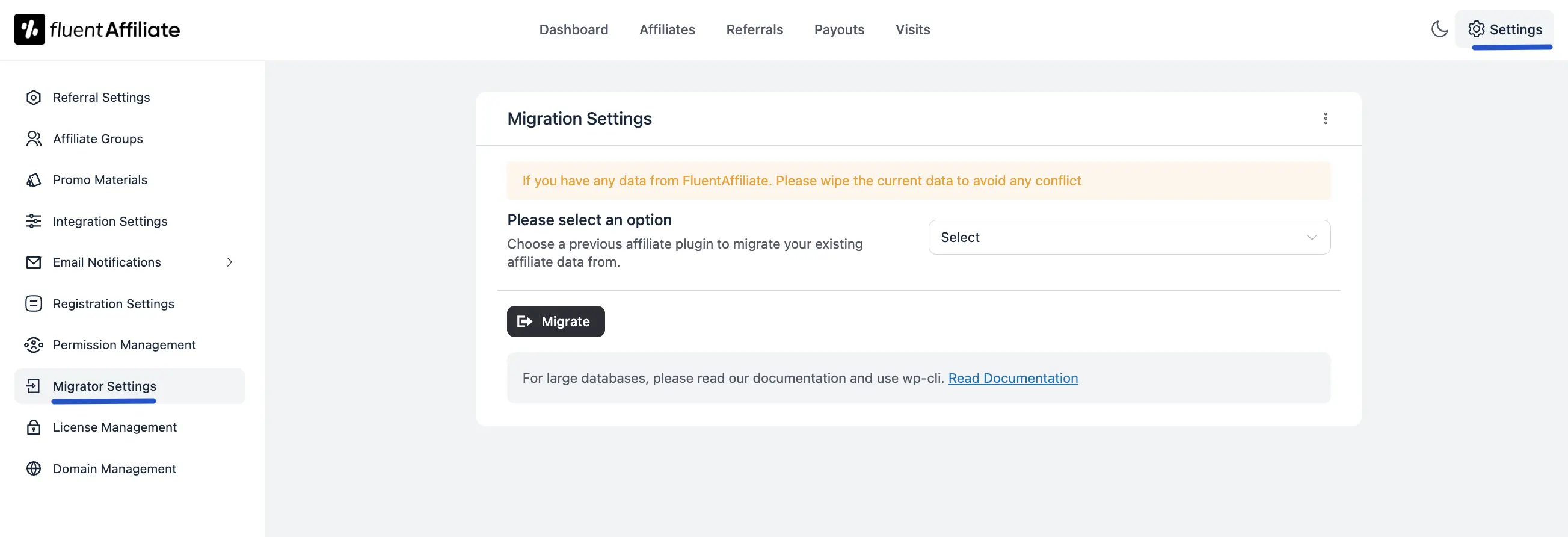
Task: Expand the Email Notifications submenu chevron
Action: [230, 262]
